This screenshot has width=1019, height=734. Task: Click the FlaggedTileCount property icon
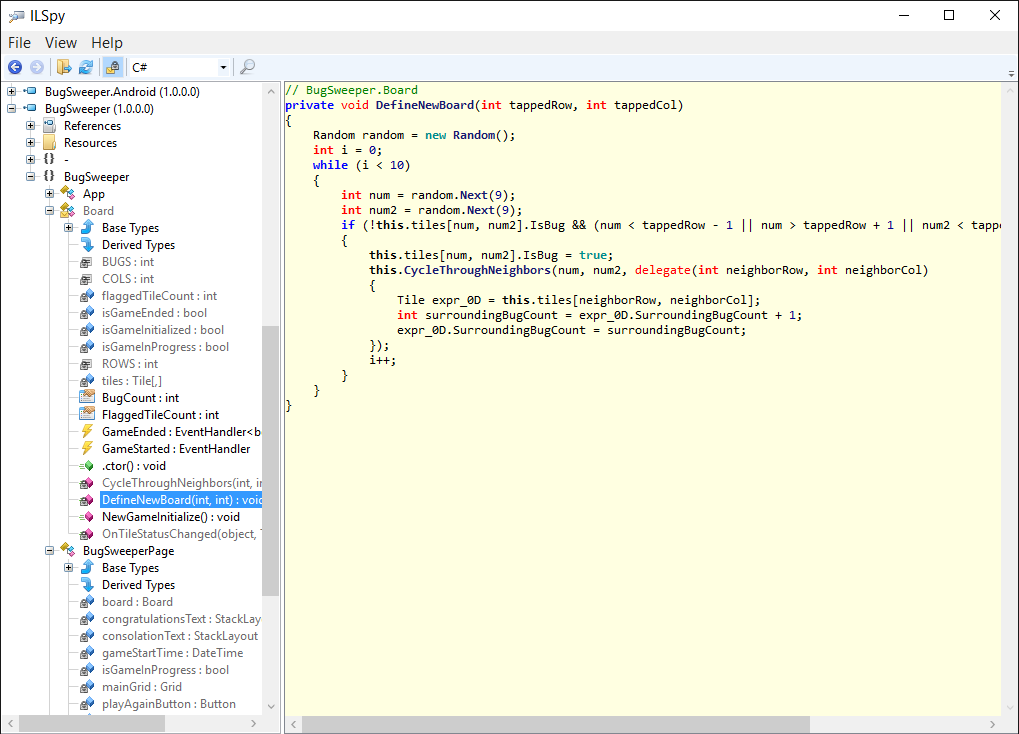[87, 414]
